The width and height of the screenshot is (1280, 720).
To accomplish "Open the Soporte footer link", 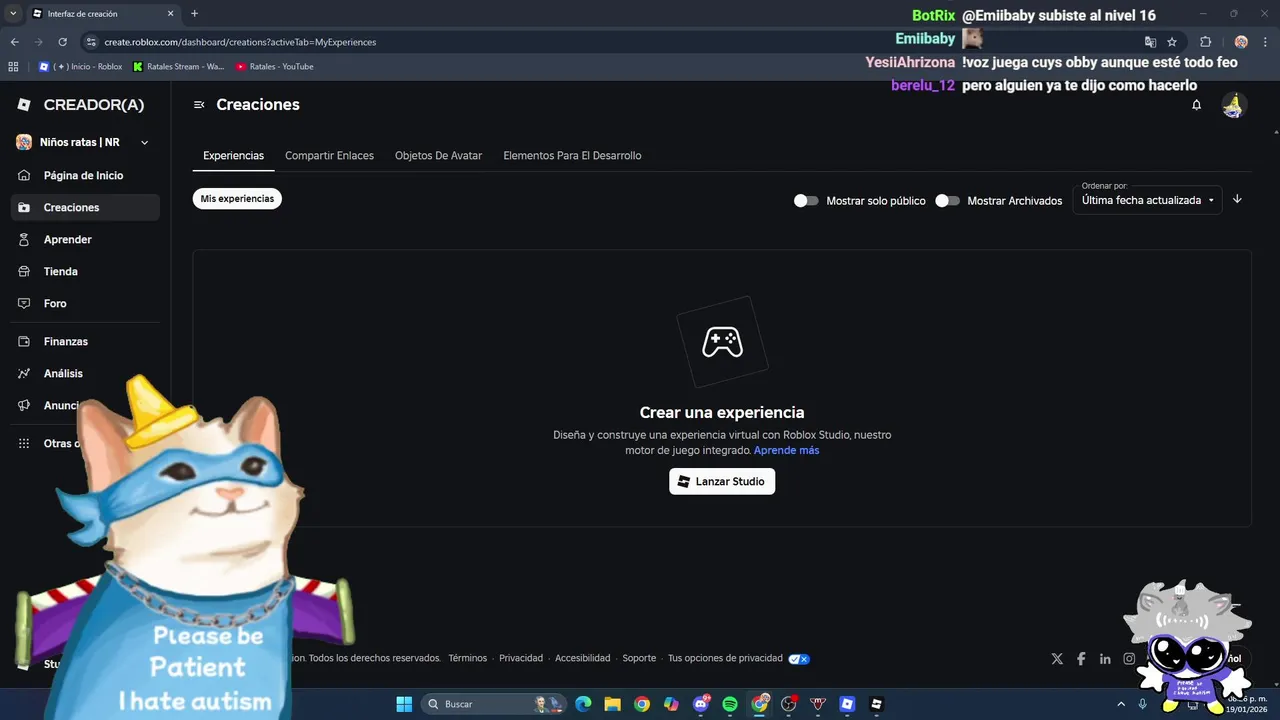I will click(639, 658).
